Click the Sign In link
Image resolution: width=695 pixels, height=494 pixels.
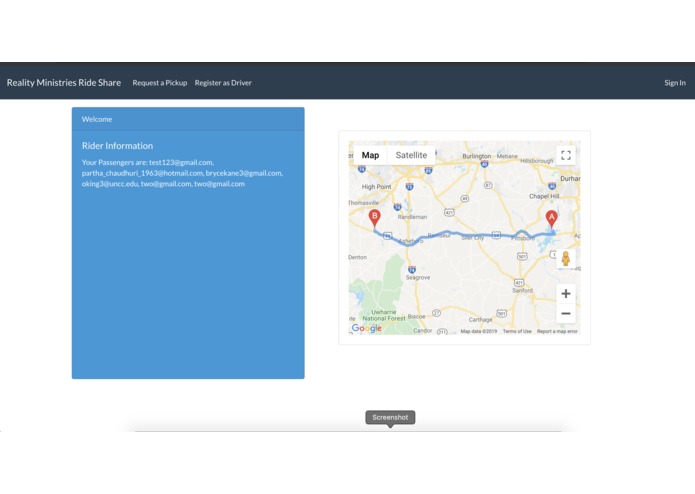click(x=675, y=83)
